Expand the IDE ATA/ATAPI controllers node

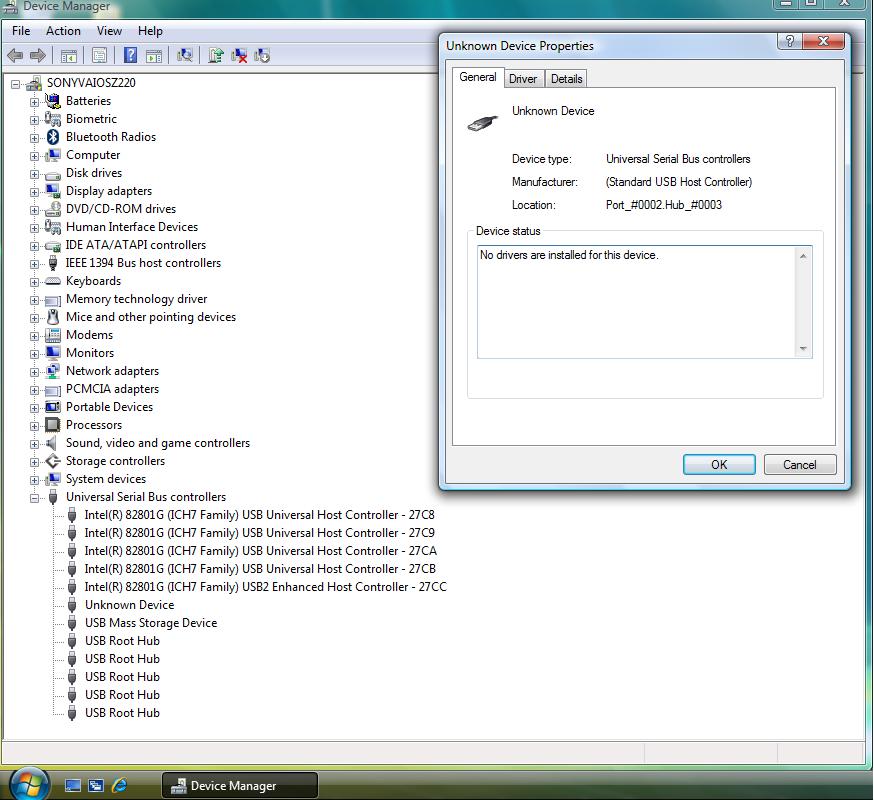tap(35, 246)
